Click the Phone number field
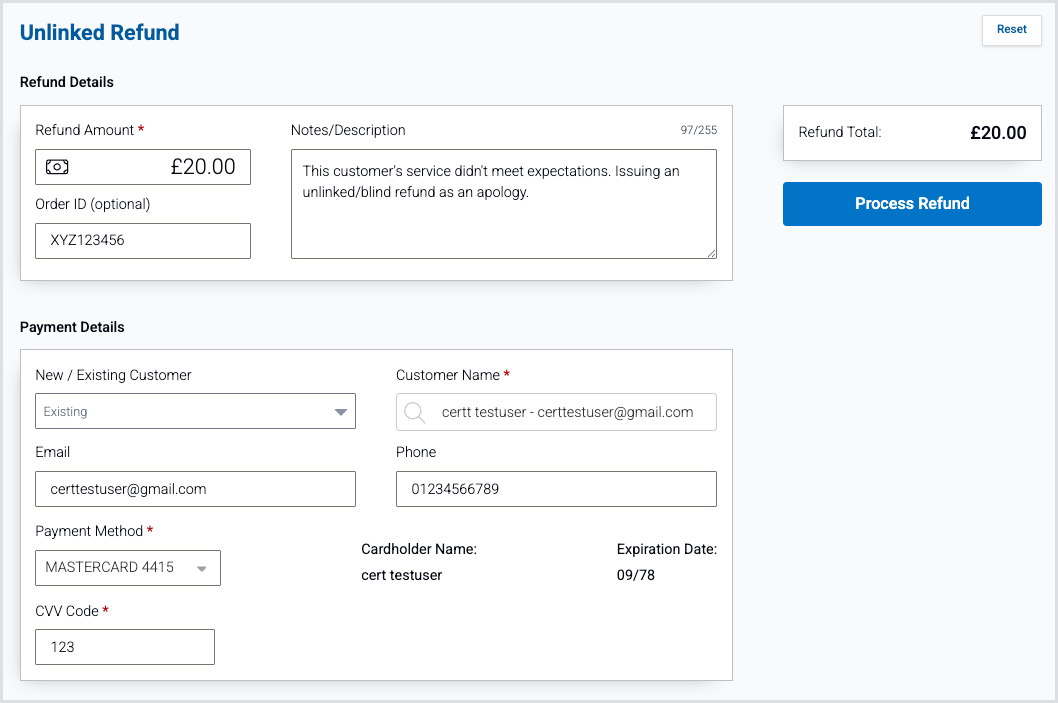 [x=556, y=489]
